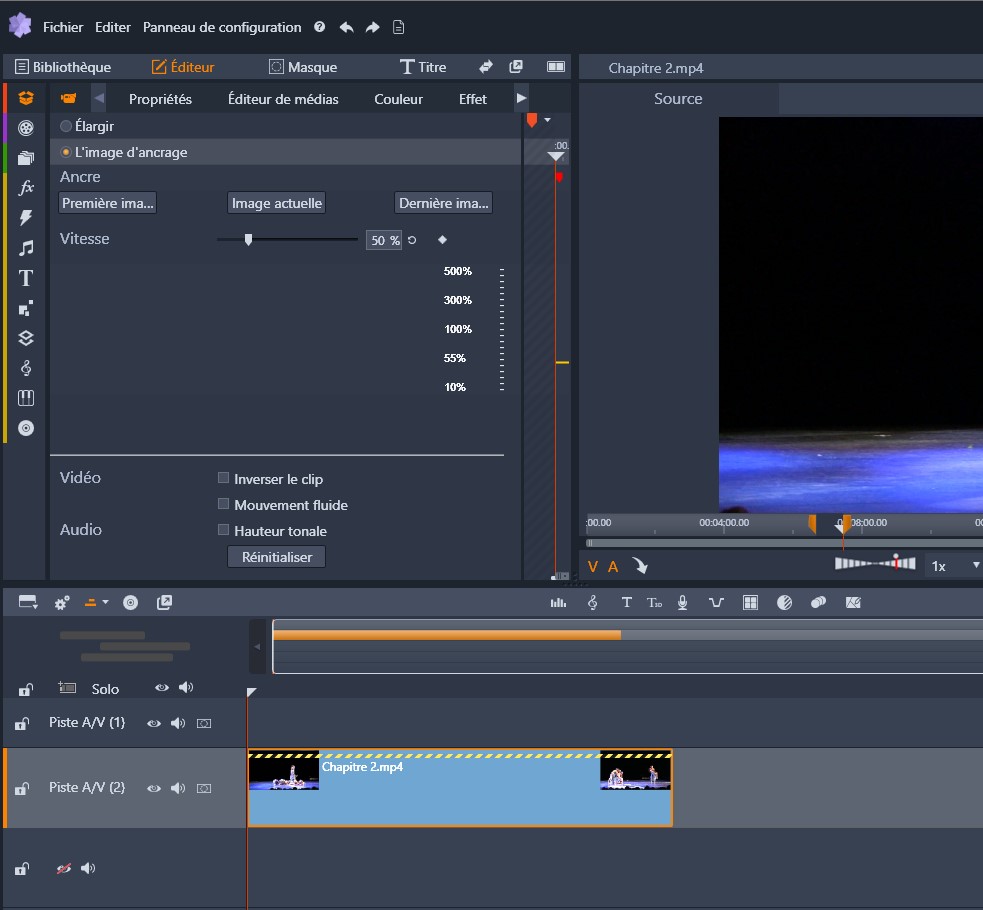Click the fx effects sidebar icon
Screen dimensions: 983x910
[26, 187]
